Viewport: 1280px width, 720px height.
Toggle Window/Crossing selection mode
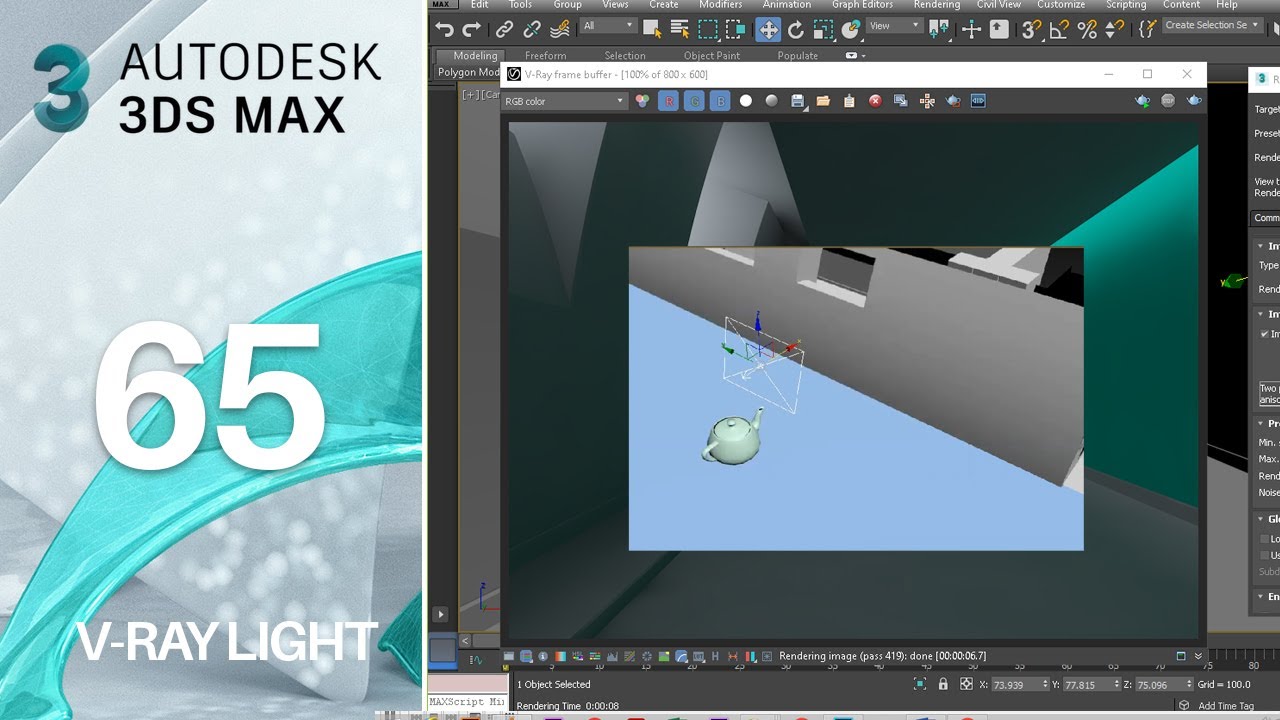point(735,29)
